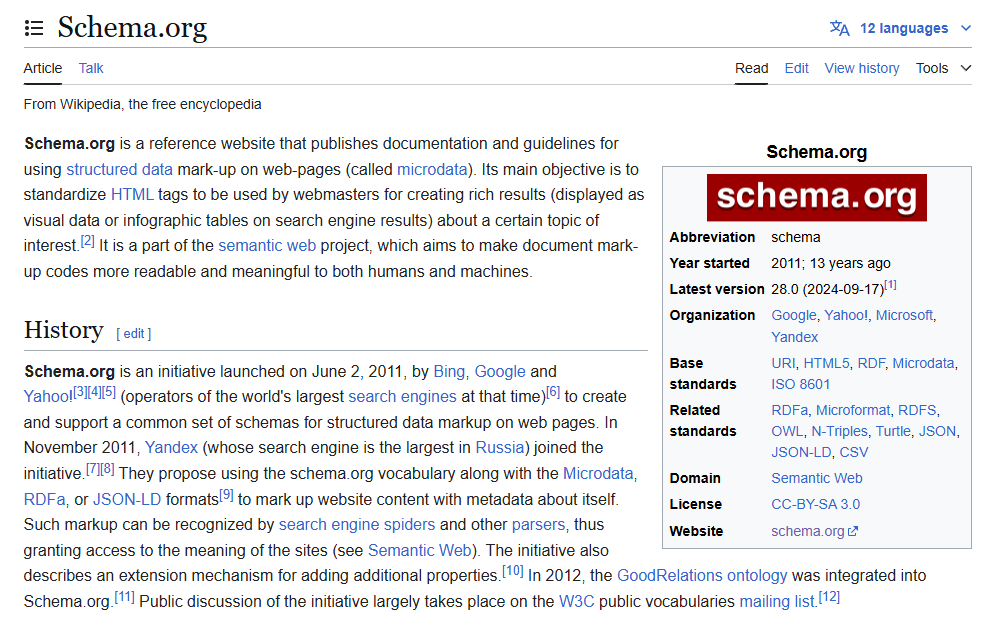Follow the parsers link

point(538,525)
